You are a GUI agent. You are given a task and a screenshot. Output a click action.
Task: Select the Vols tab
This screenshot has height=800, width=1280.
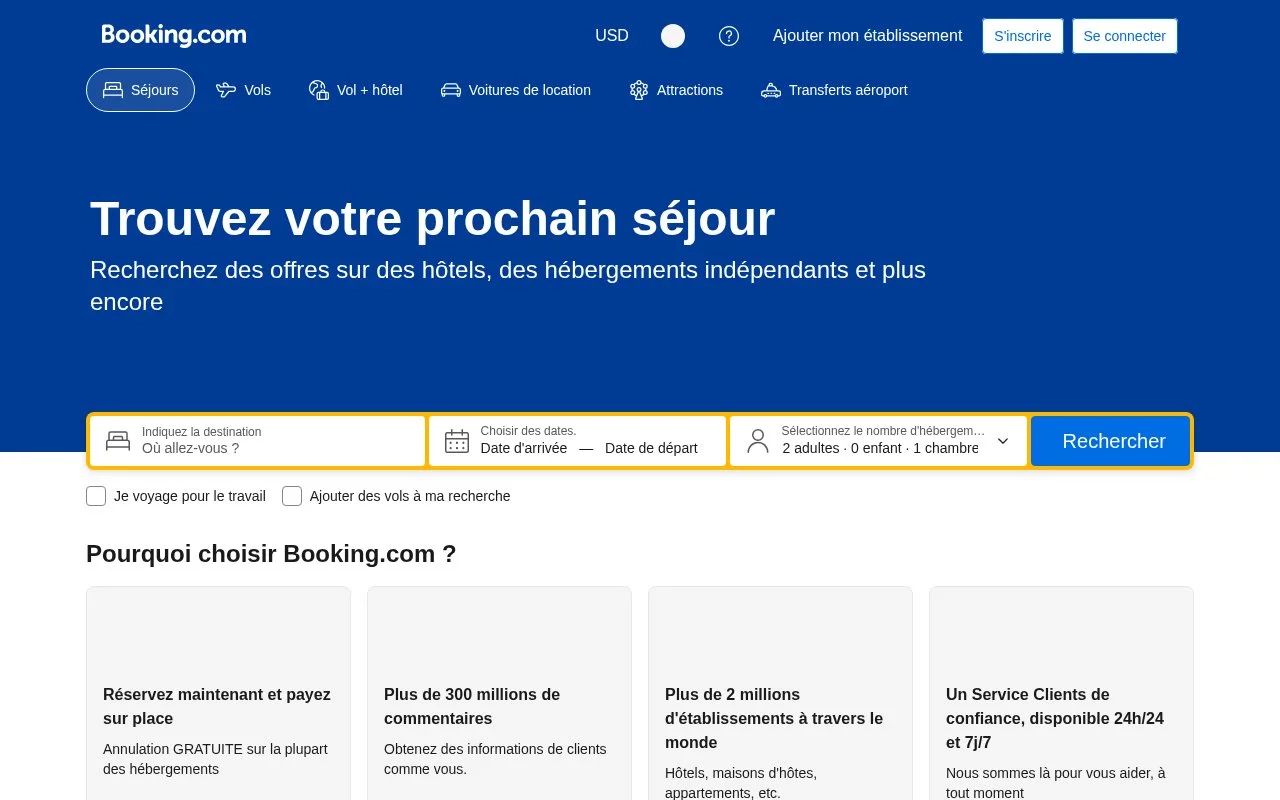coord(244,90)
